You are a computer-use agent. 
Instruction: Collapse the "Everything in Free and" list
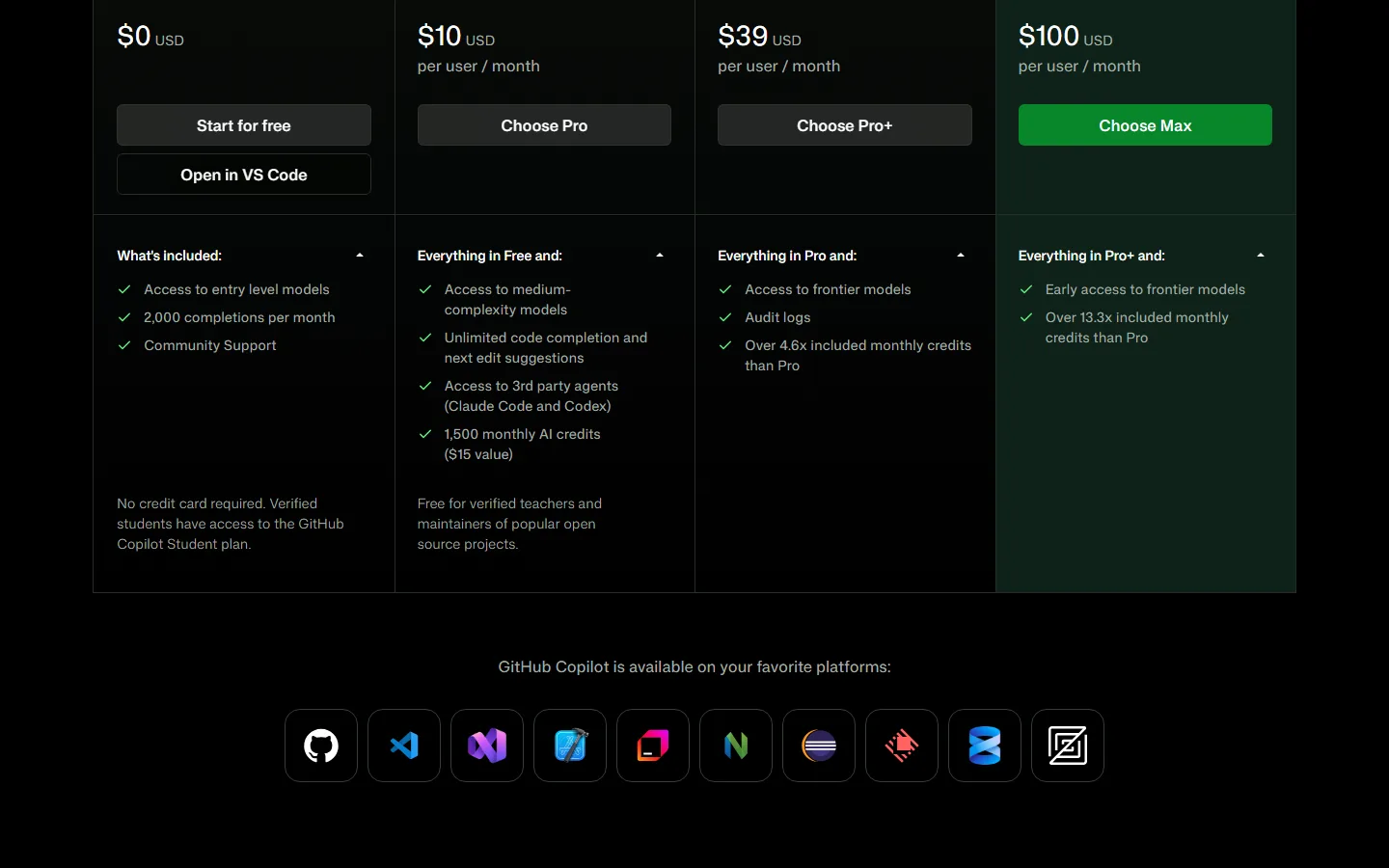(x=660, y=256)
